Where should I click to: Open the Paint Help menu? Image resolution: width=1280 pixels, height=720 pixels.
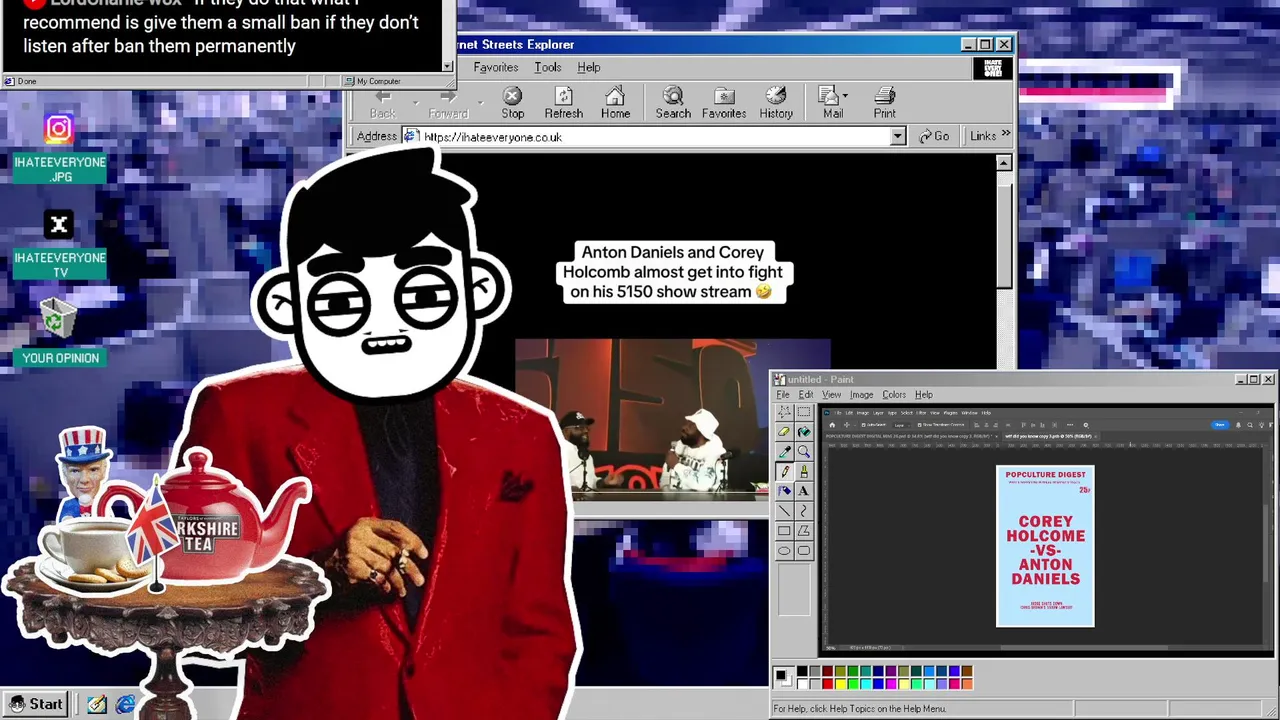point(923,395)
